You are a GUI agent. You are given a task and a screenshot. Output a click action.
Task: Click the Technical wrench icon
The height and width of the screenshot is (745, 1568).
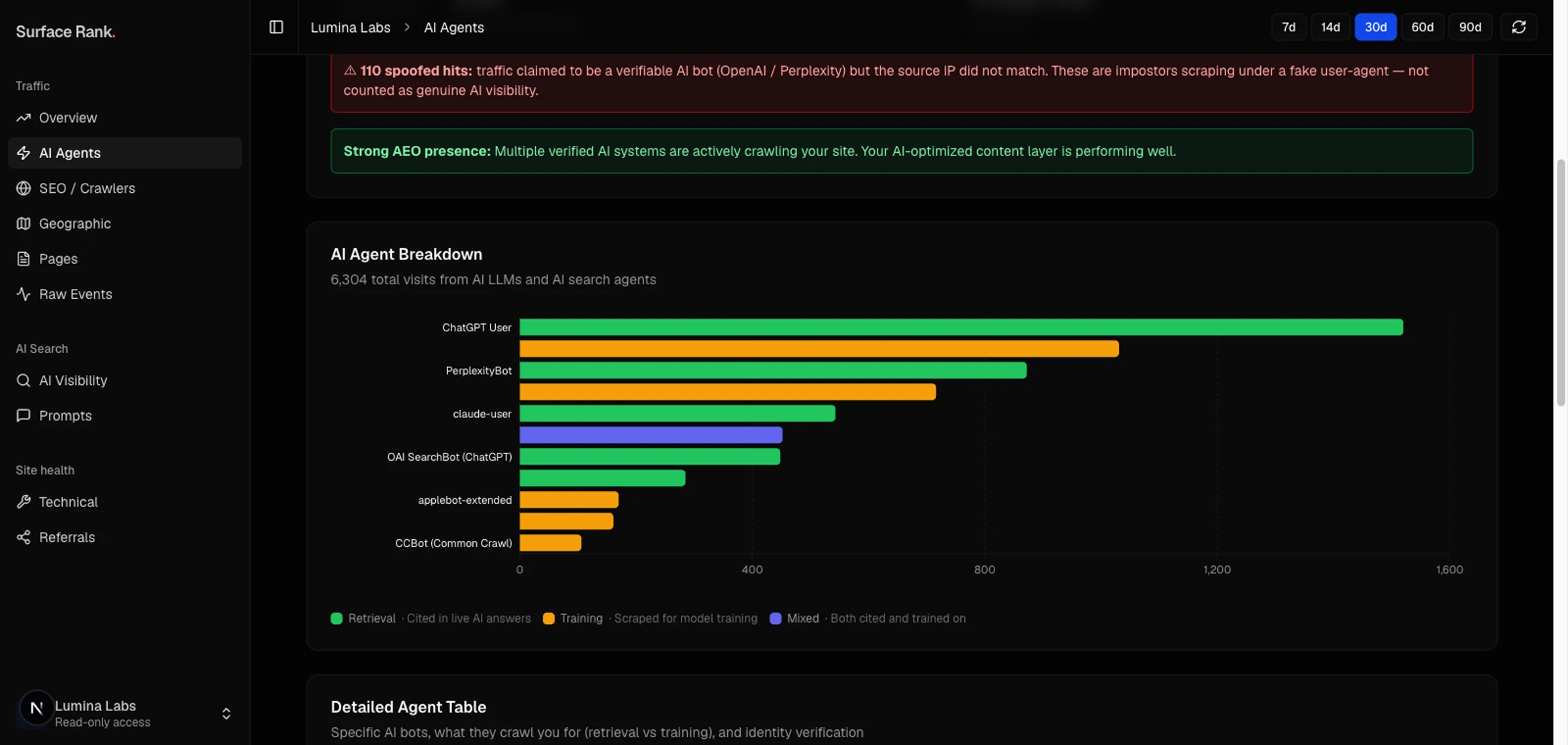click(24, 502)
